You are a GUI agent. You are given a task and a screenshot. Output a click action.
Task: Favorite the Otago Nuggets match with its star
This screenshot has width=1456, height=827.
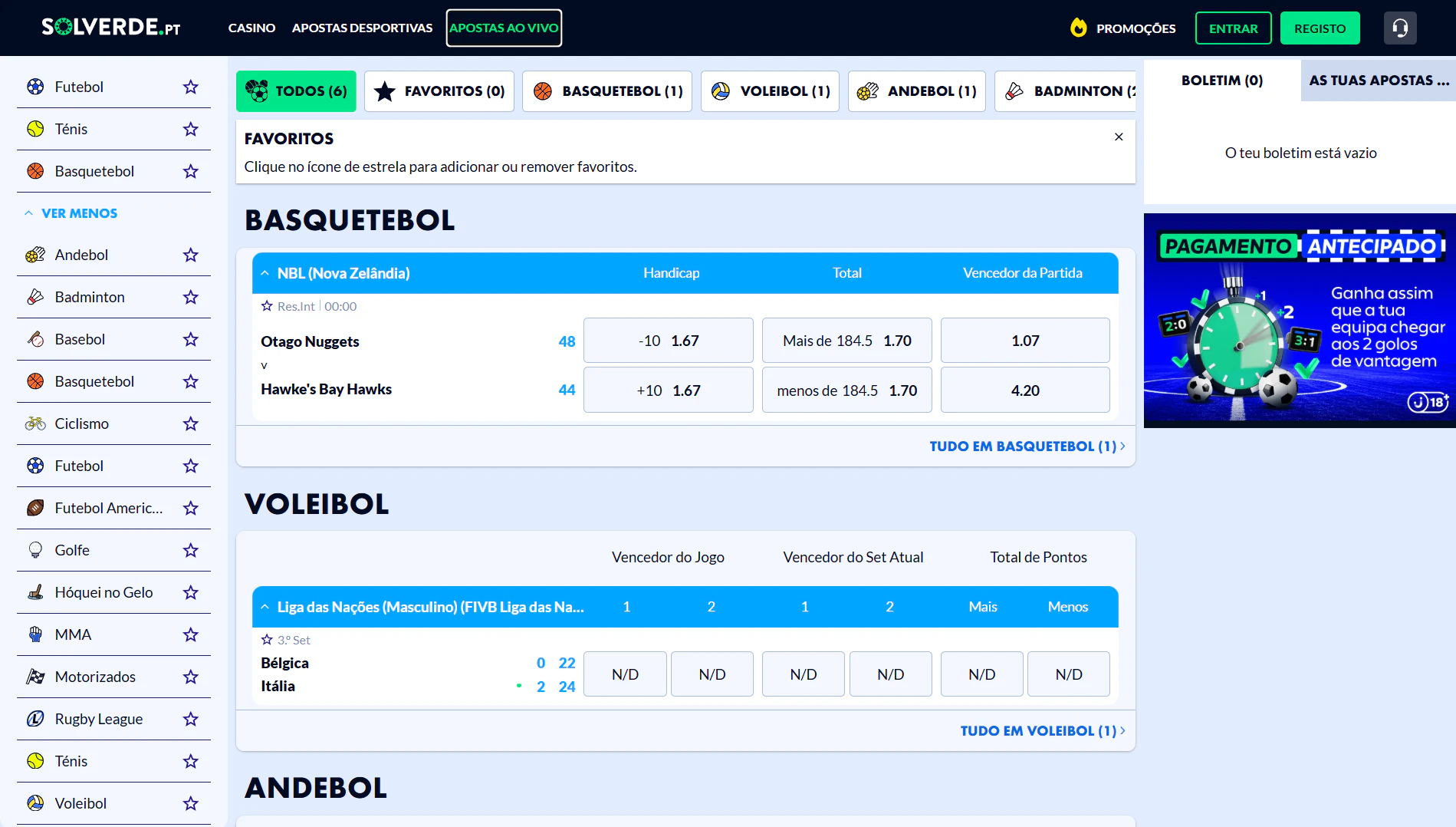point(267,306)
